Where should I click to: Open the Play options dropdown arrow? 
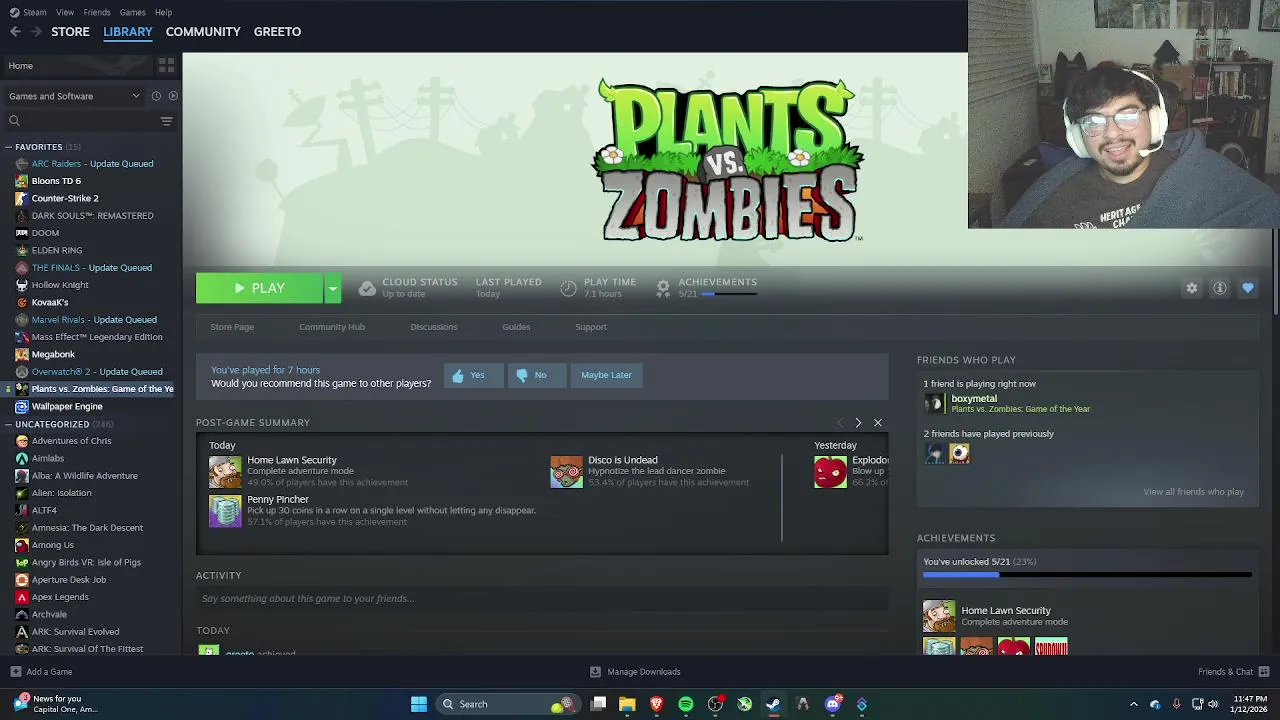332,288
